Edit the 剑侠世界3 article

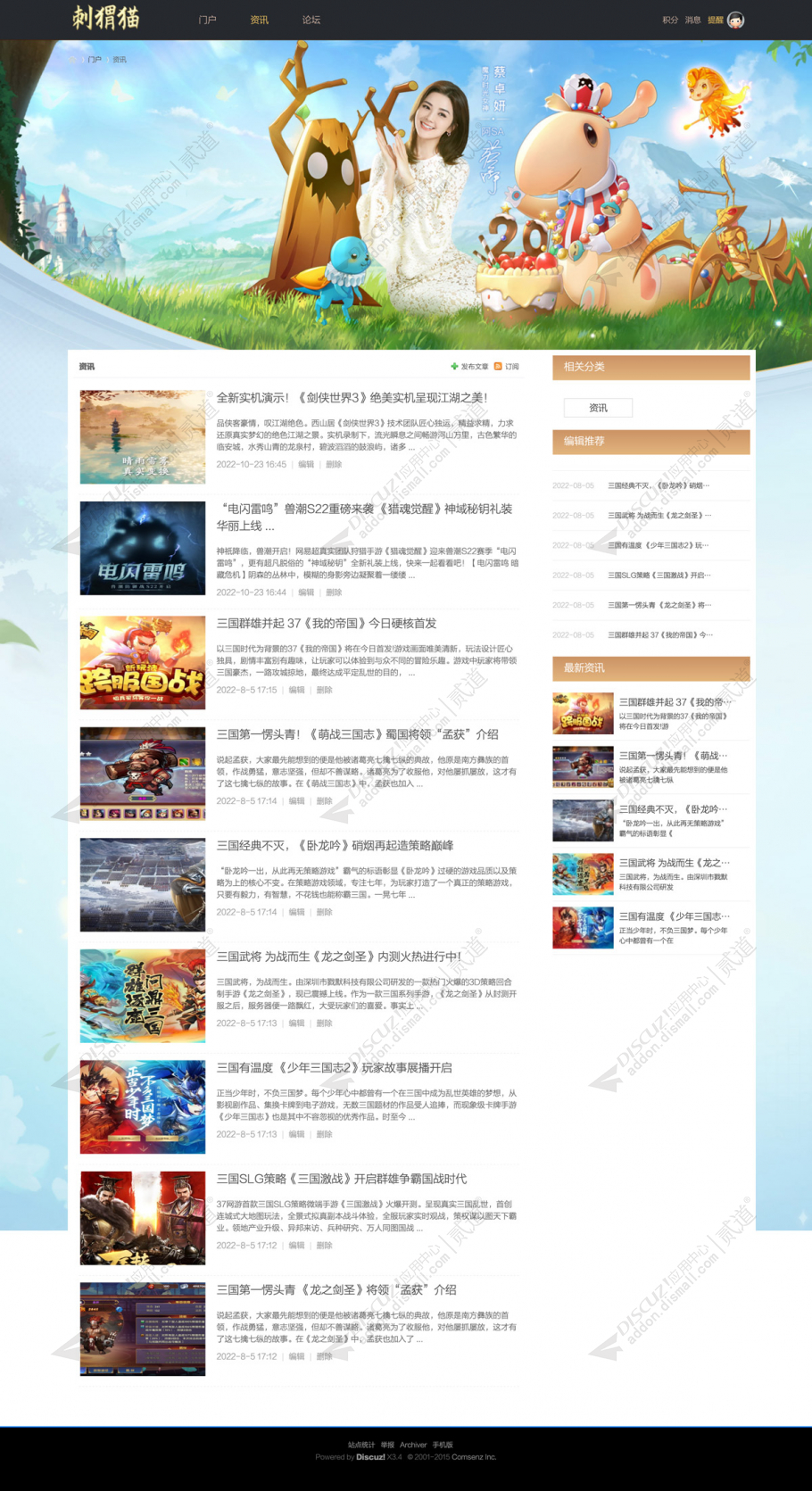tap(306, 464)
